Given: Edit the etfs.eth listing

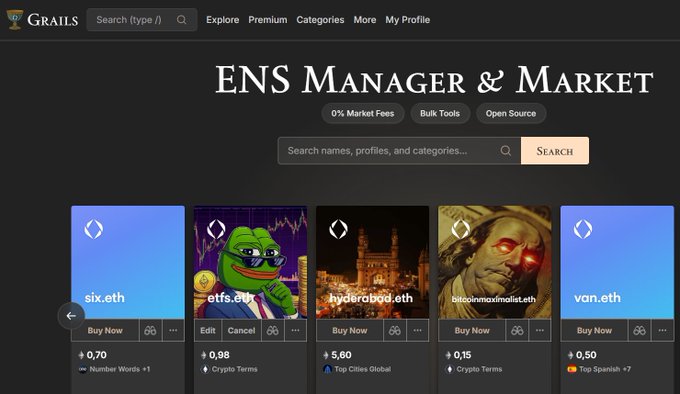Looking at the screenshot, I should coord(208,331).
